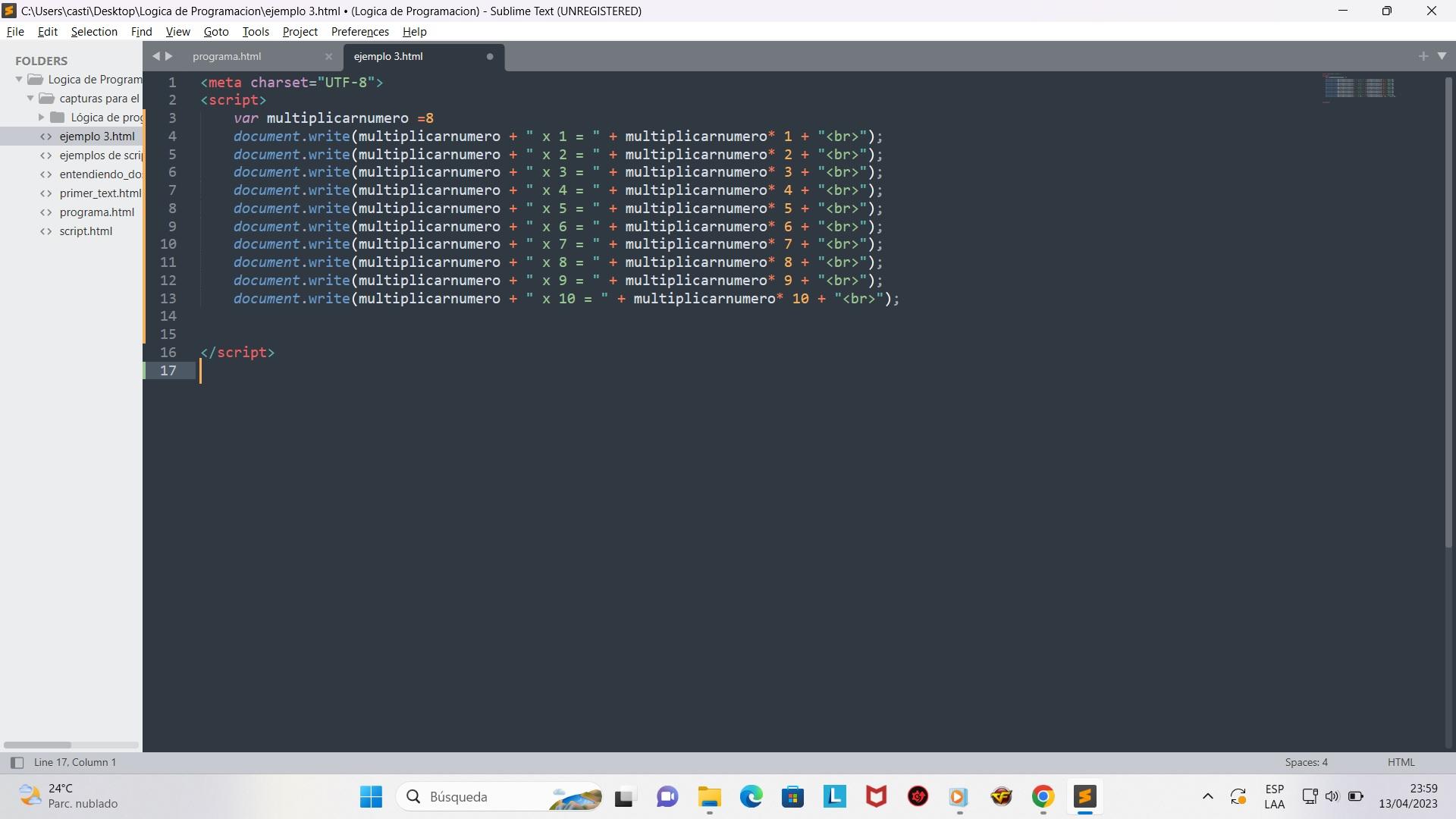Change syntax via HTML status label
Viewport: 1456px width, 819px height.
point(1401,762)
